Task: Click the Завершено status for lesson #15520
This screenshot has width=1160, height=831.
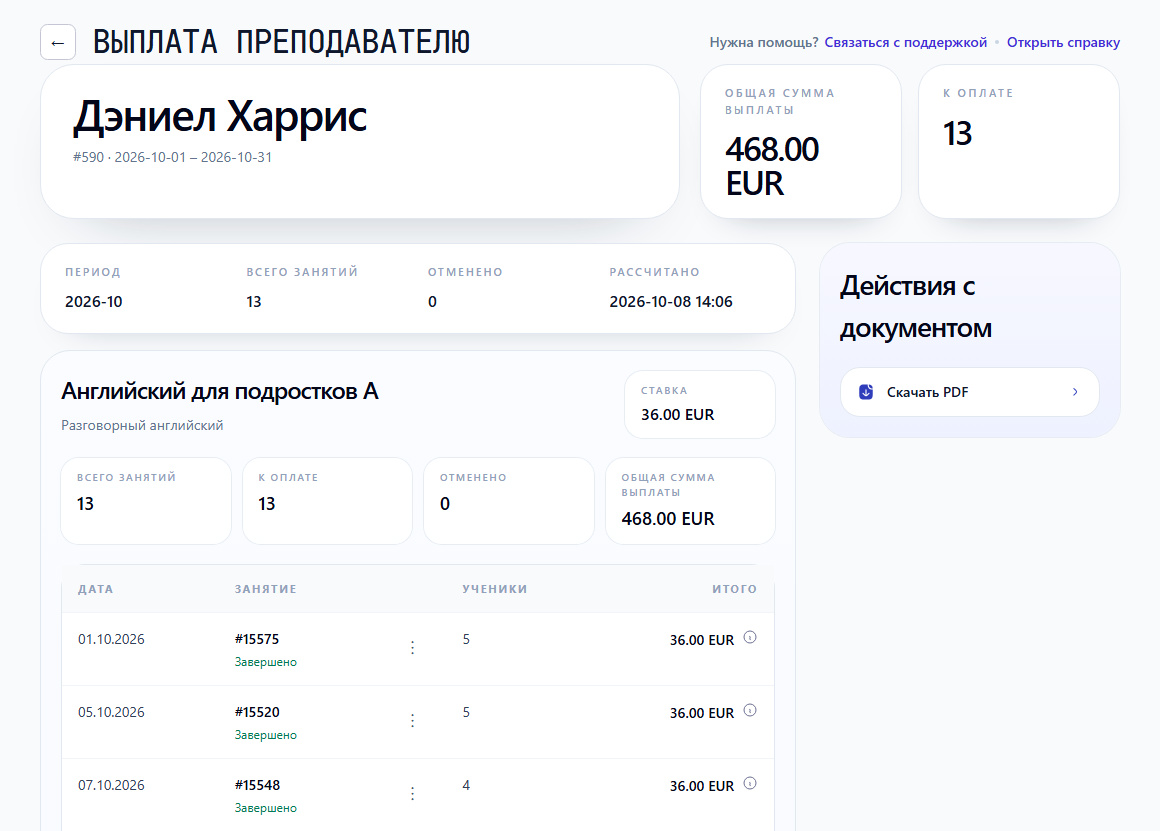Action: tap(266, 735)
